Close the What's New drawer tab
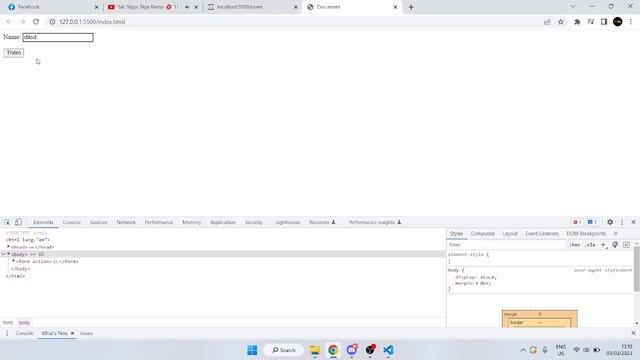Image resolution: width=640 pixels, height=360 pixels. click(x=72, y=333)
